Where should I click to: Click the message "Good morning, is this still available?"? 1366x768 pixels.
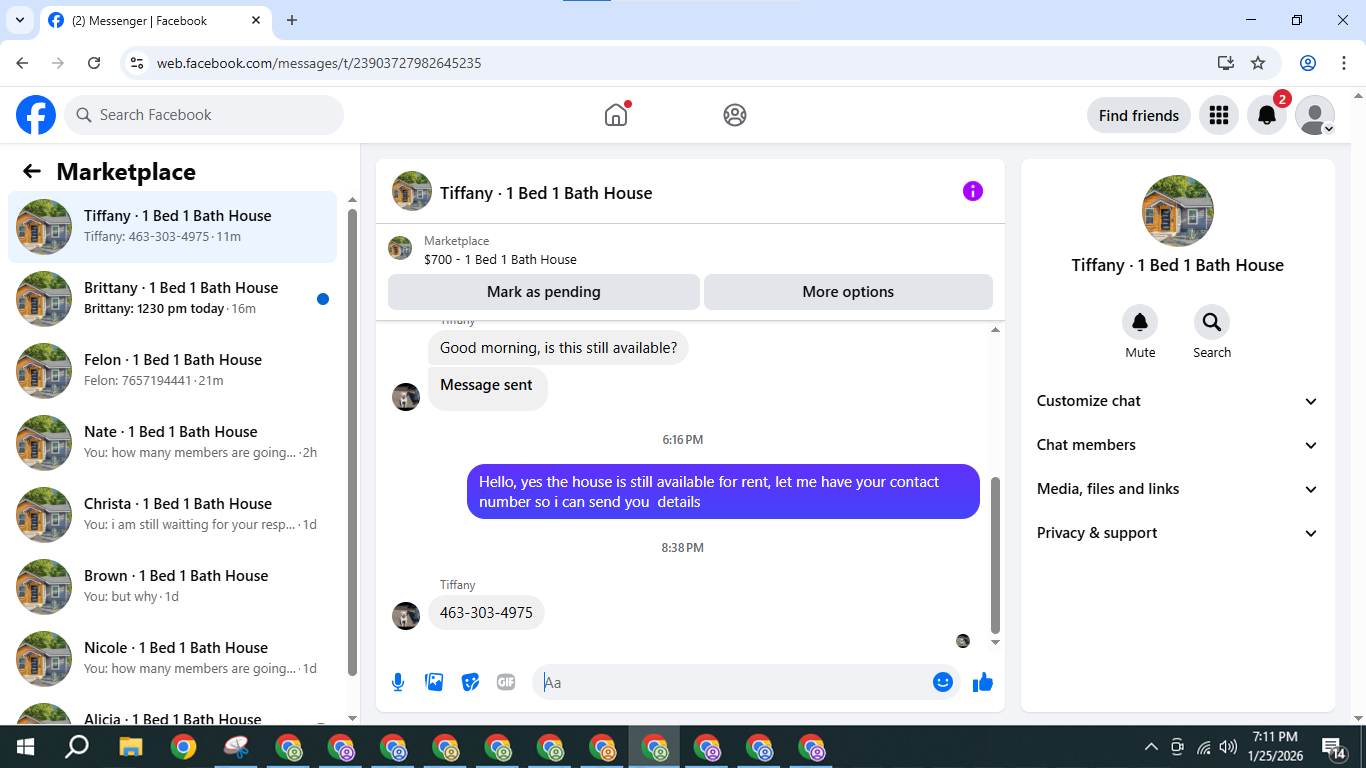(x=558, y=348)
